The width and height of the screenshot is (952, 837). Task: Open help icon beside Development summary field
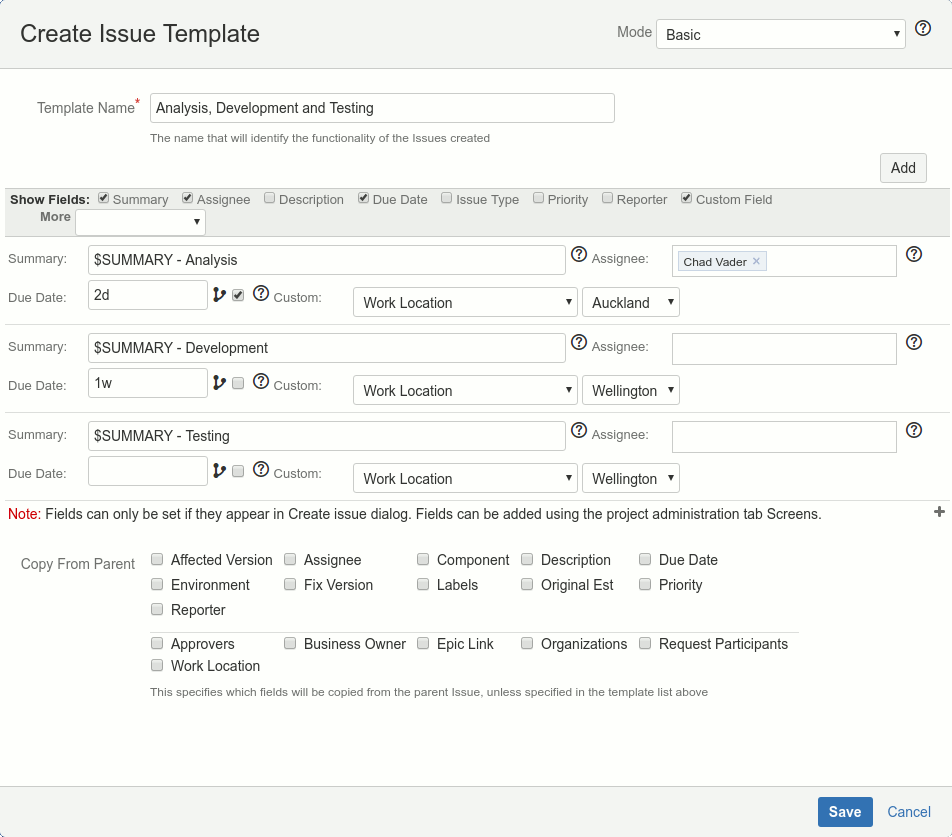point(579,342)
